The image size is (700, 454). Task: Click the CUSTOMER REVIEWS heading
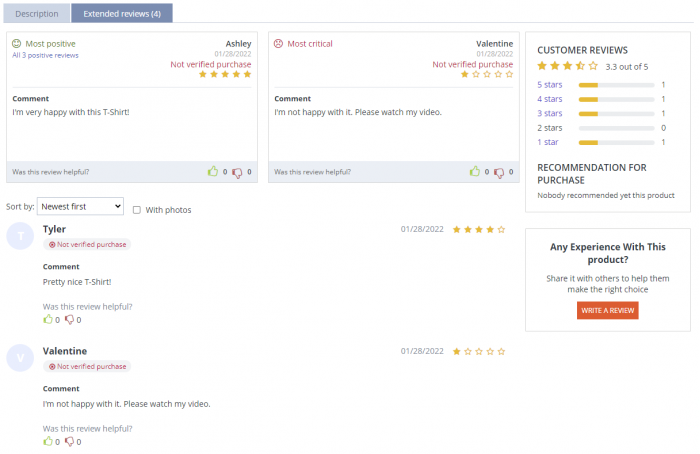[582, 50]
